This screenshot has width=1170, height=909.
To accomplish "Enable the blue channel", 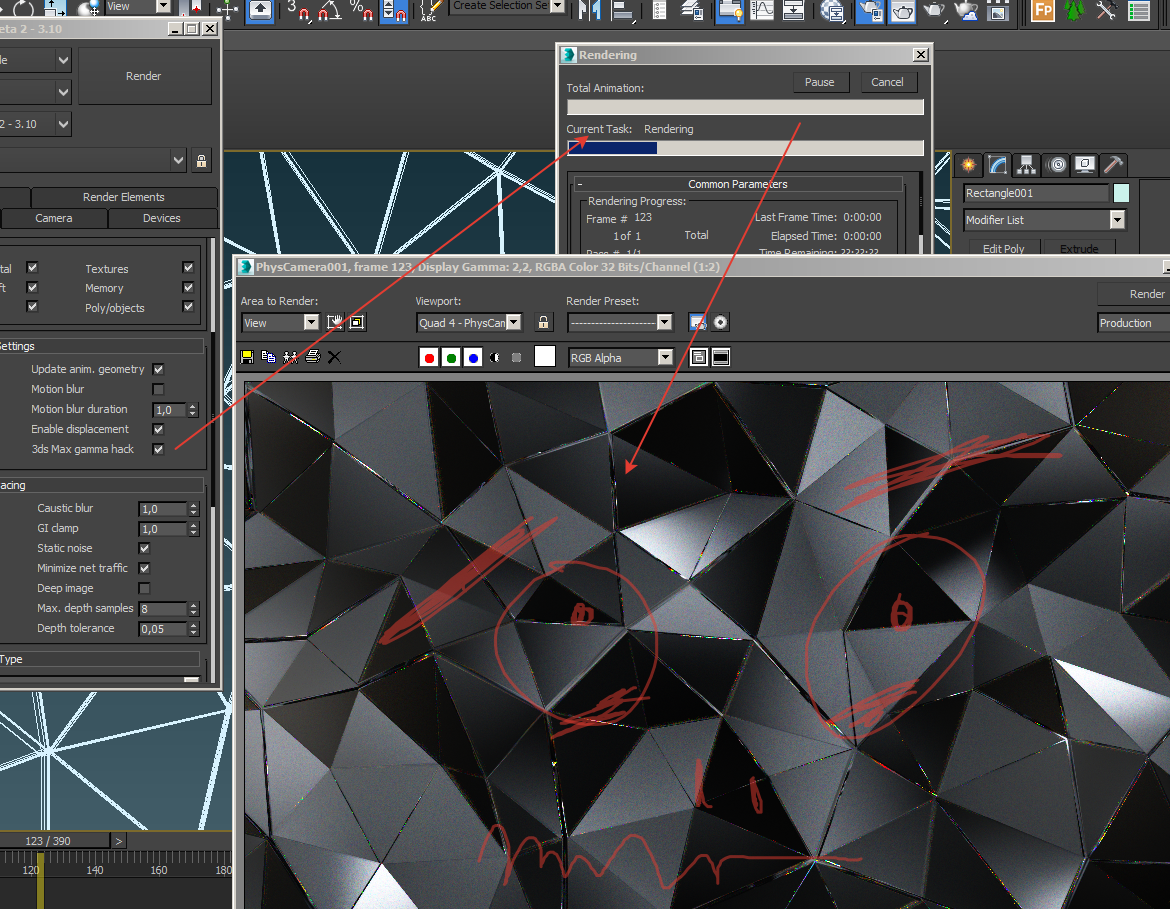I will tap(473, 358).
